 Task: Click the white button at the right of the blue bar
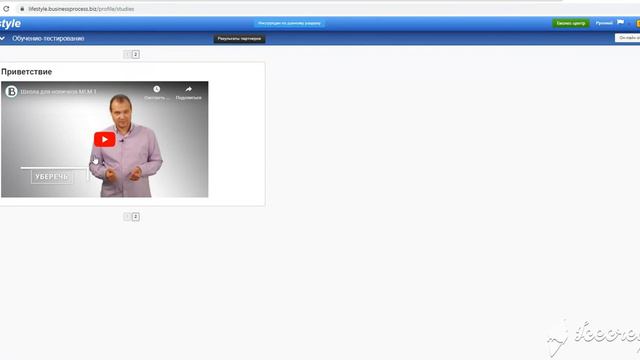point(628,38)
